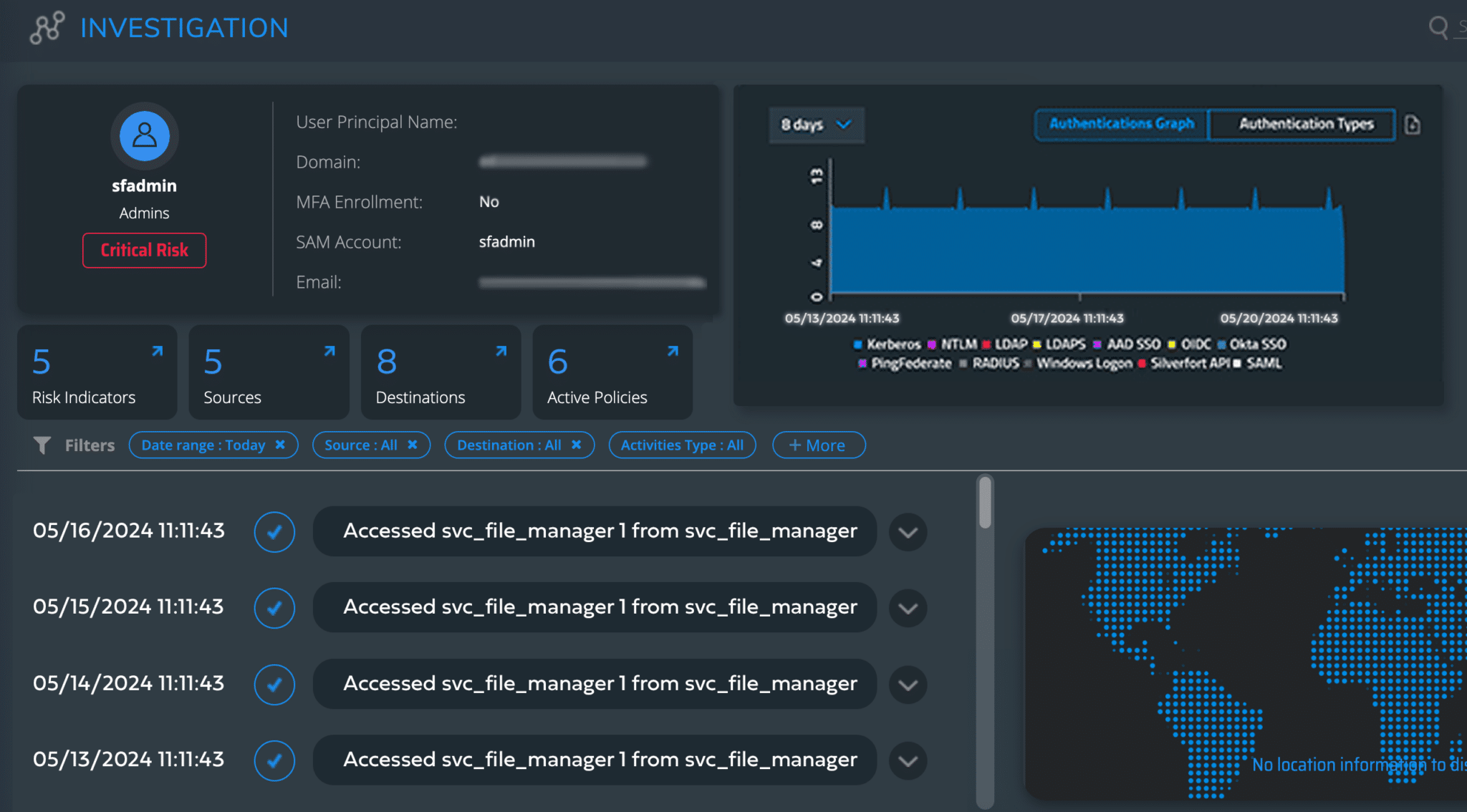The image size is (1467, 812).
Task: Toggle checkmark for 05/13/2024 event
Action: [x=274, y=760]
